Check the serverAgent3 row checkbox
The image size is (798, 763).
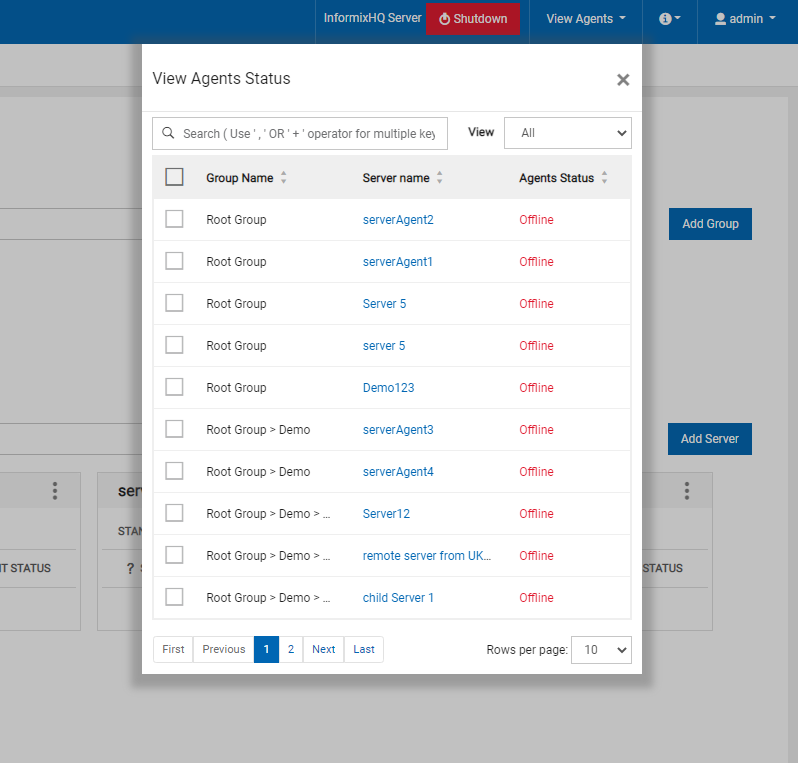pyautogui.click(x=174, y=429)
